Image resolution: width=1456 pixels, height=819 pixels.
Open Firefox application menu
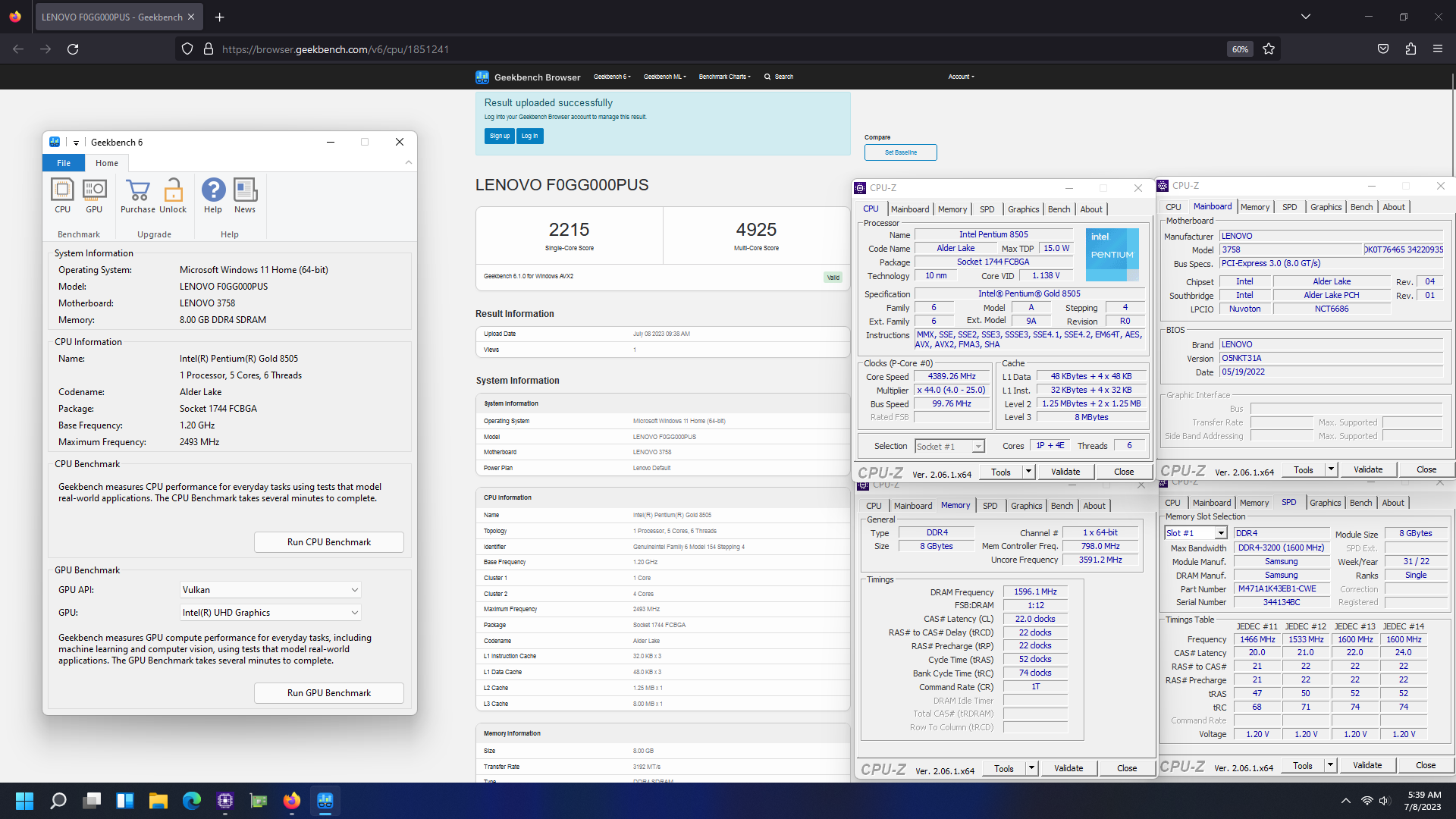pyautogui.click(x=1438, y=49)
